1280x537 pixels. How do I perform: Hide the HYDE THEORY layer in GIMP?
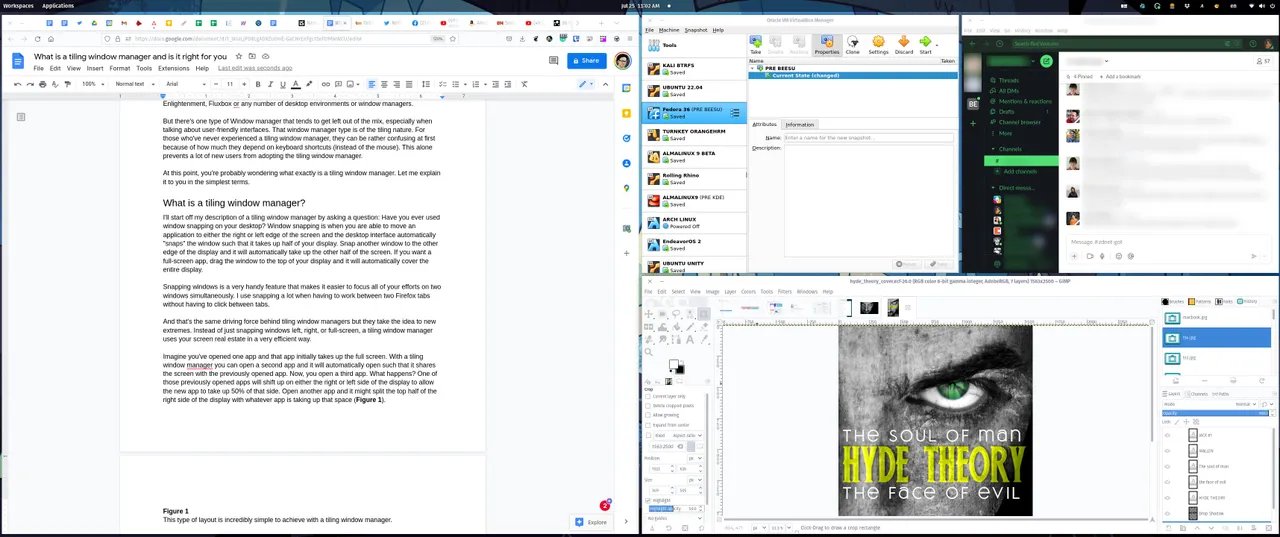1167,498
